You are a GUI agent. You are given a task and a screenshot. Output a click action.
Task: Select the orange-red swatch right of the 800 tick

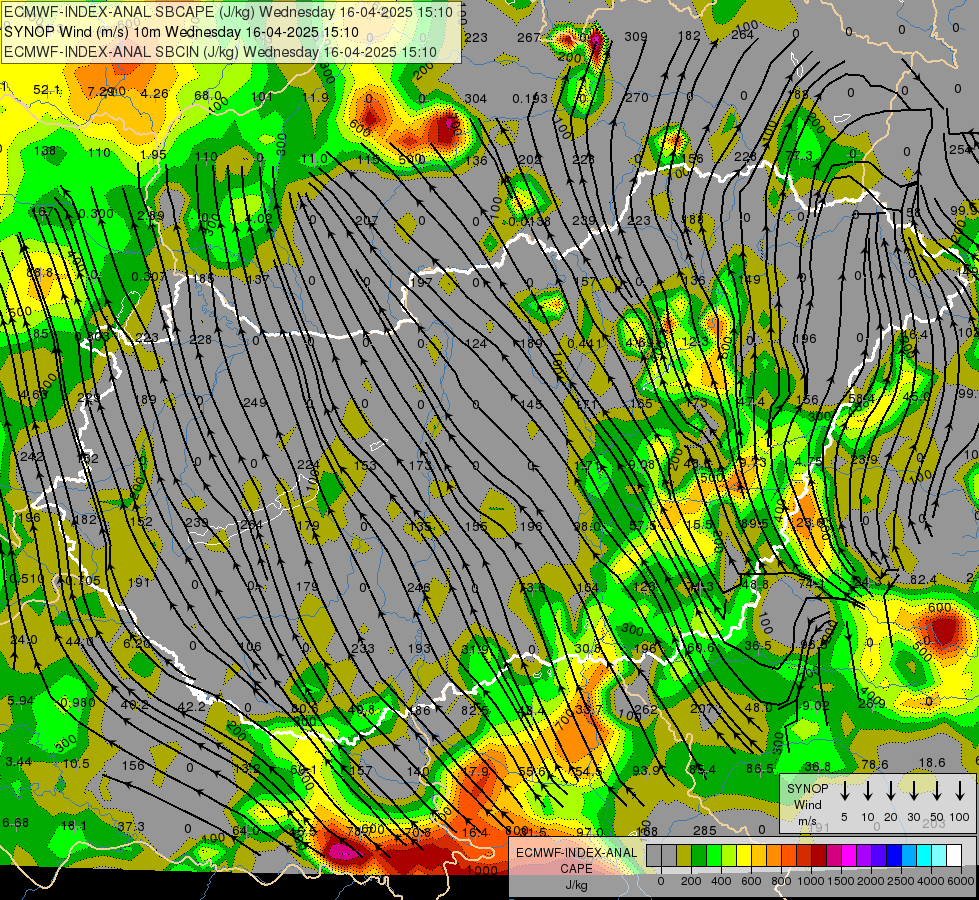(790, 856)
